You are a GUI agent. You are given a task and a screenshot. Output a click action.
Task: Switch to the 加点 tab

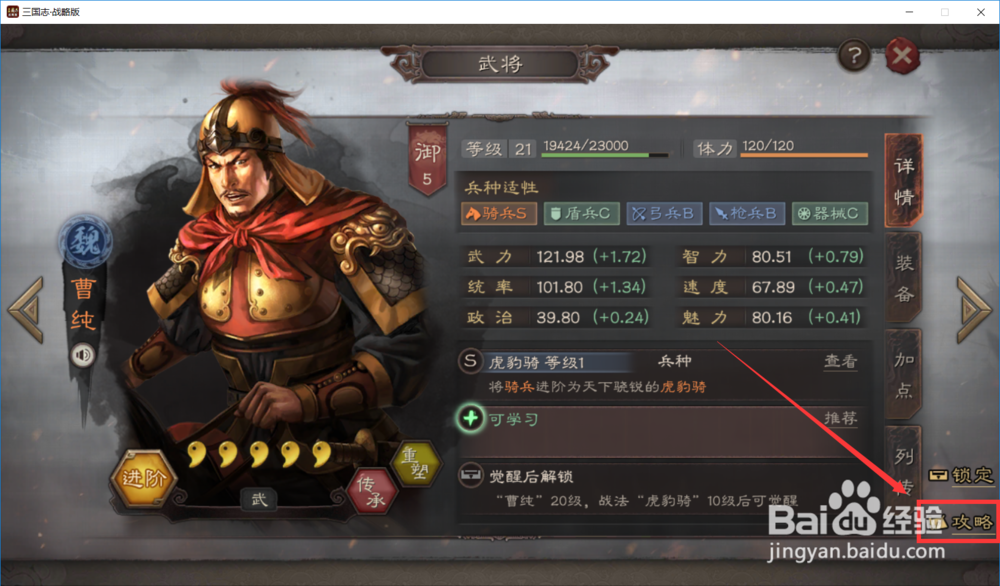pyautogui.click(x=903, y=375)
